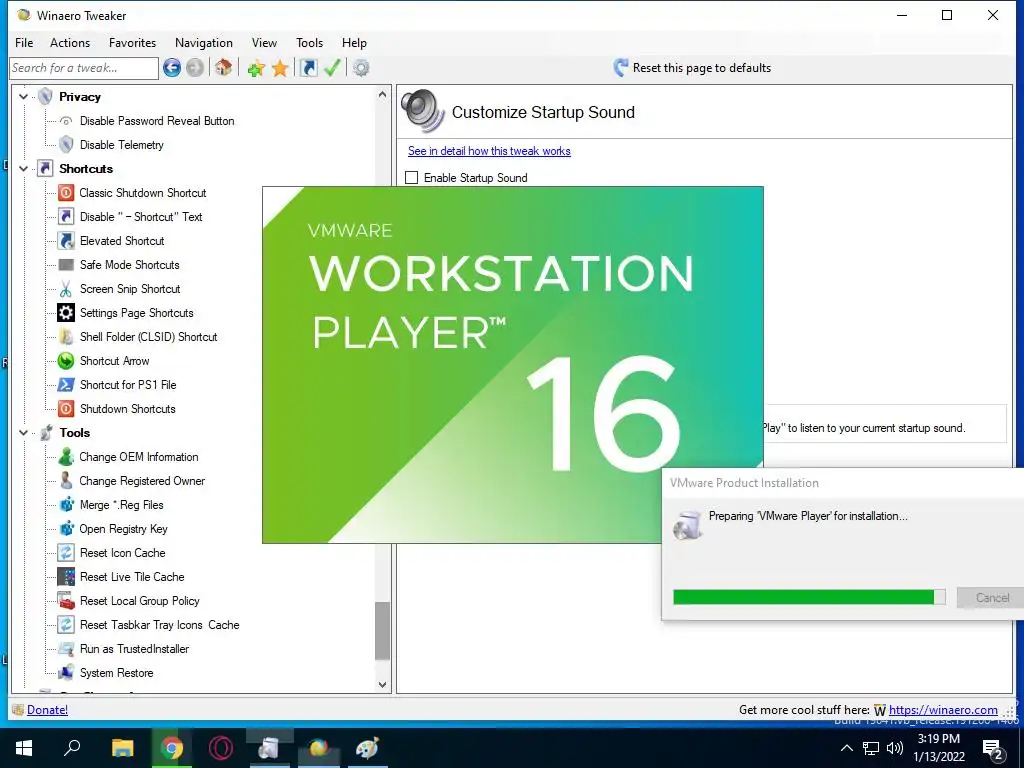Click the Search for a tweak field
The height and width of the screenshot is (768, 1024).
(84, 68)
